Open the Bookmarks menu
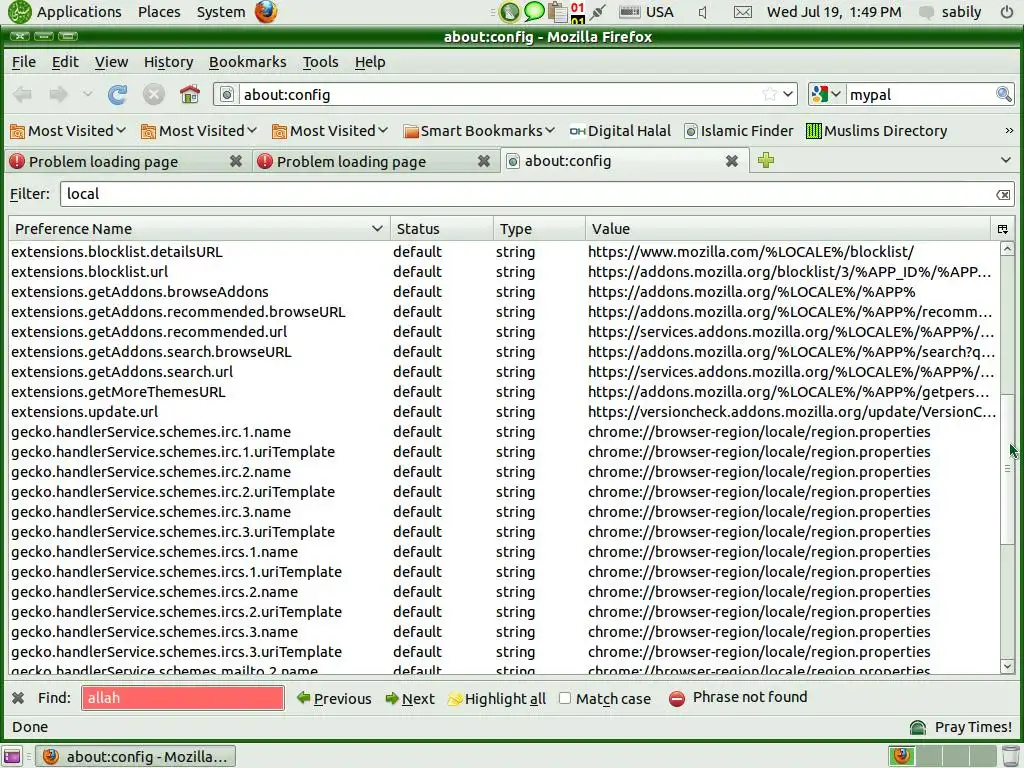This screenshot has height=768, width=1024. click(x=248, y=62)
